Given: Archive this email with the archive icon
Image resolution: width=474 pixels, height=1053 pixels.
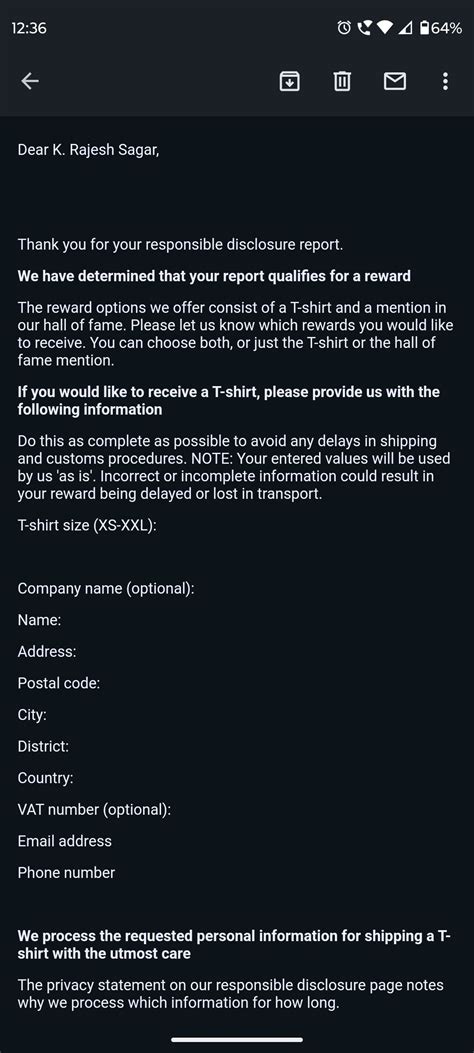Looking at the screenshot, I should click(x=289, y=81).
